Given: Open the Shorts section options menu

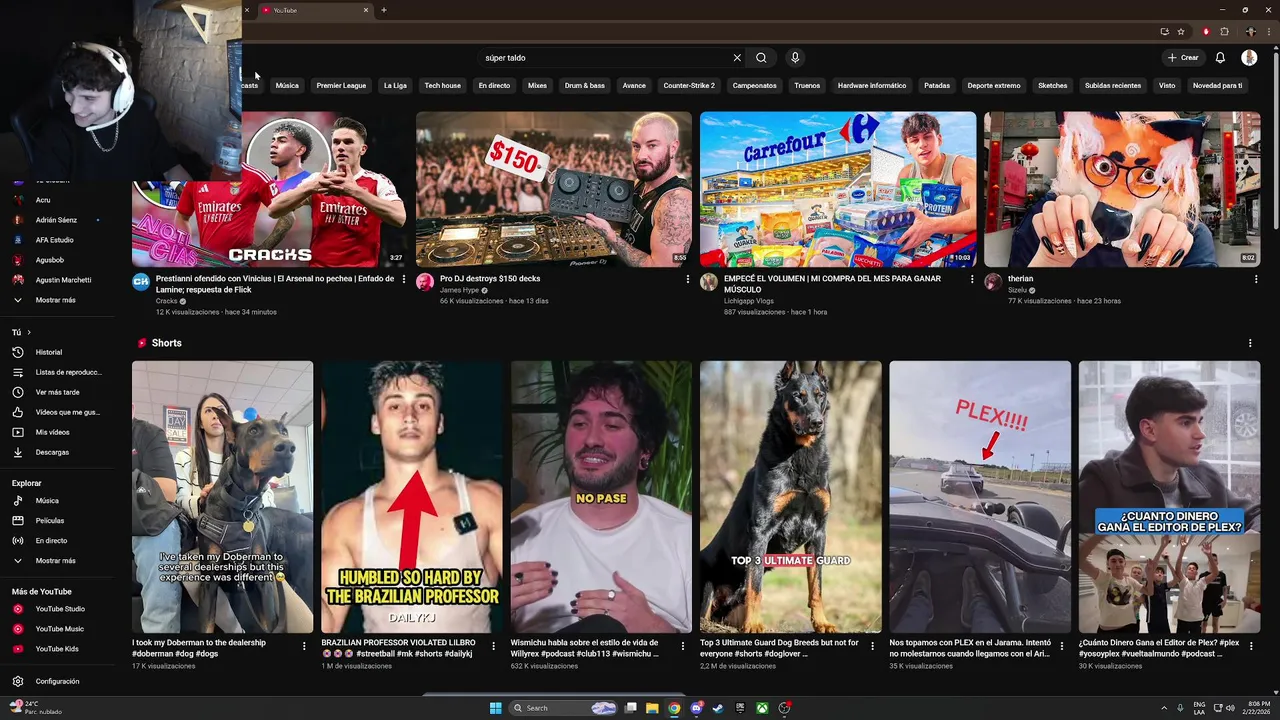Looking at the screenshot, I should coord(1250,343).
